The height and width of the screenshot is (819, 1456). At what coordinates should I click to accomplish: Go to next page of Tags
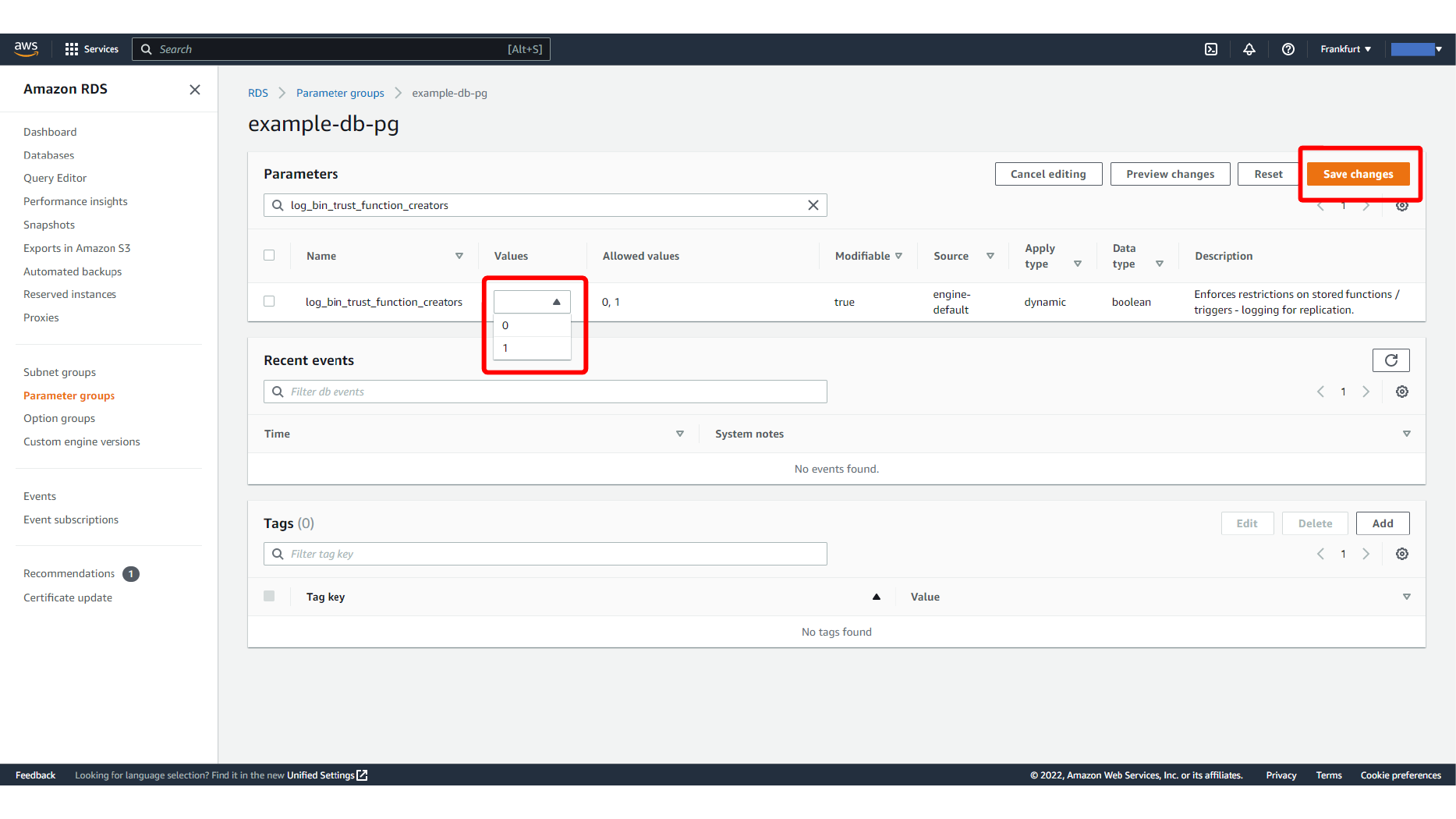click(1366, 554)
